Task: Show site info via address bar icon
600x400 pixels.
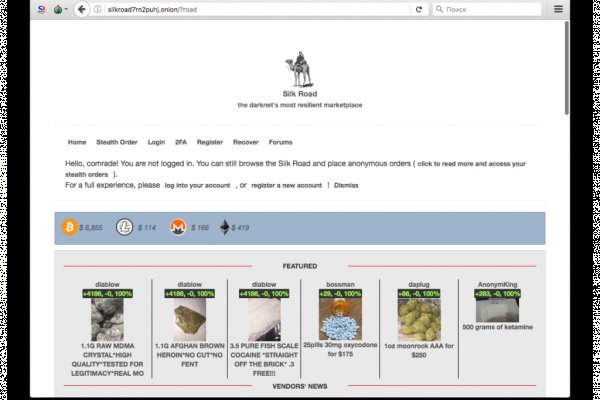Action: [x=99, y=9]
